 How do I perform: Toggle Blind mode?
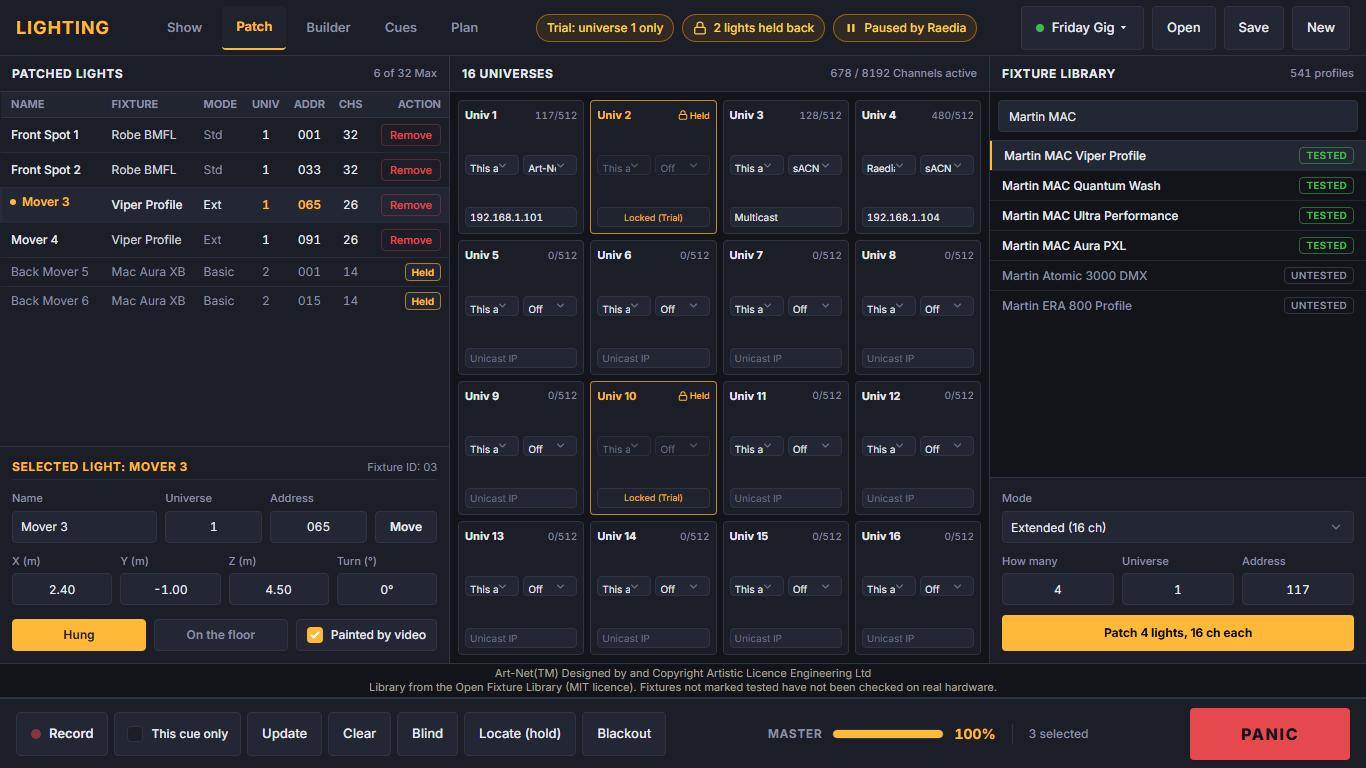pos(427,734)
